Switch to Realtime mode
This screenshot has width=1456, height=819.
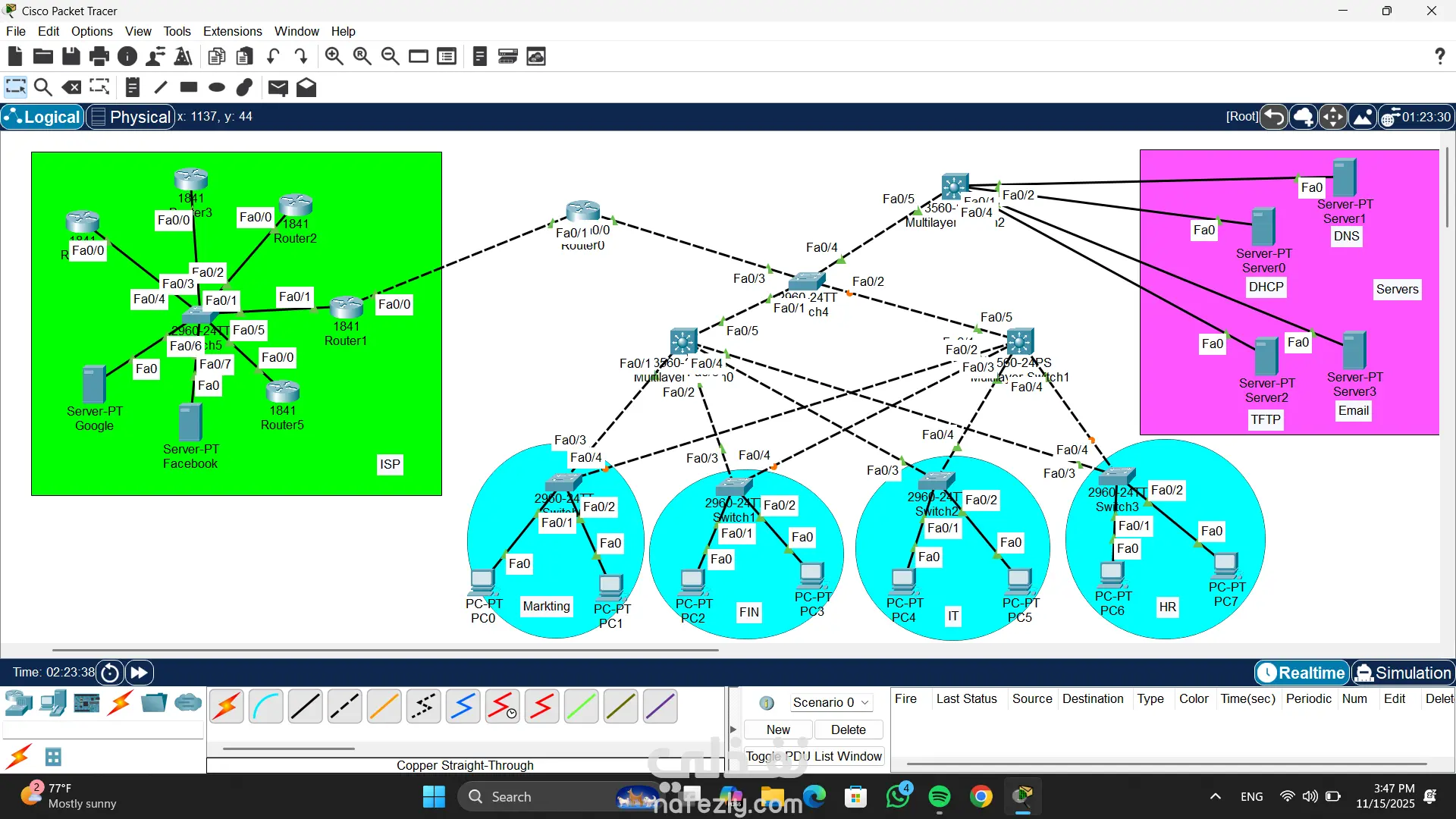[1302, 673]
